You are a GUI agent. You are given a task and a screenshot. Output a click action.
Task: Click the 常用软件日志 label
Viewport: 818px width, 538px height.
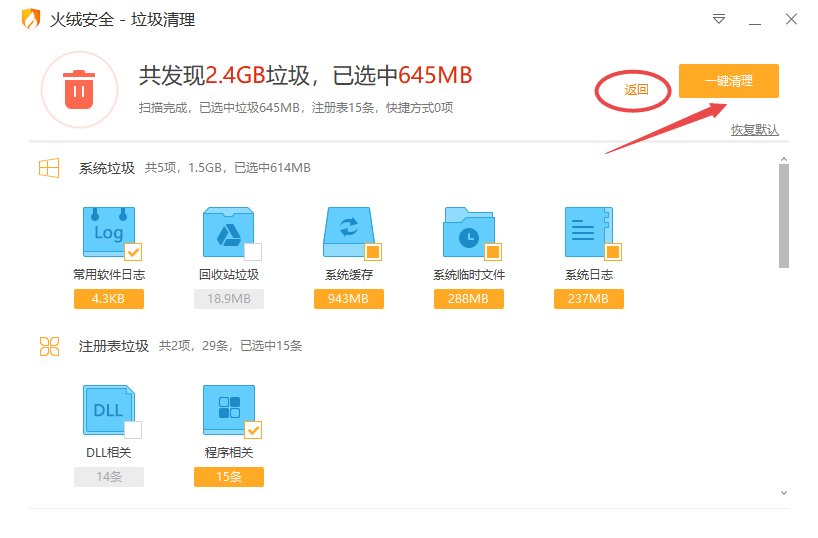[x=109, y=274]
